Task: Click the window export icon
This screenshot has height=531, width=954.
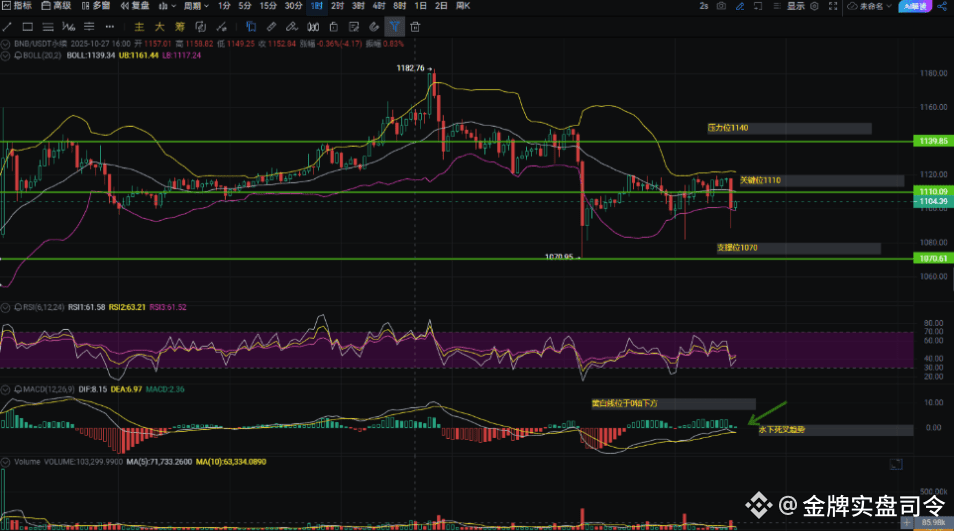Action: click(758, 6)
